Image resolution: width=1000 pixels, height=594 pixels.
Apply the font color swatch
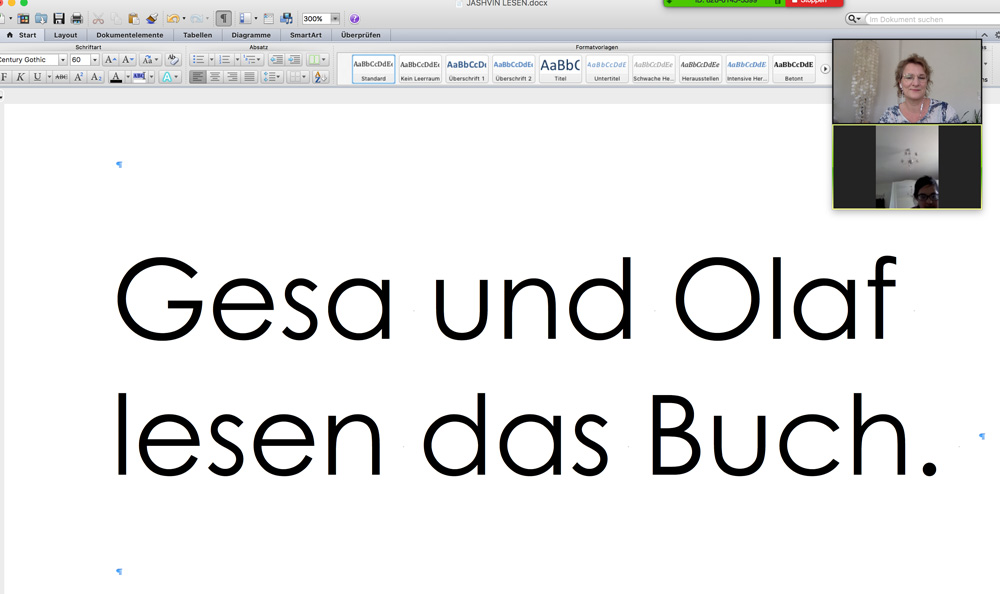click(115, 77)
